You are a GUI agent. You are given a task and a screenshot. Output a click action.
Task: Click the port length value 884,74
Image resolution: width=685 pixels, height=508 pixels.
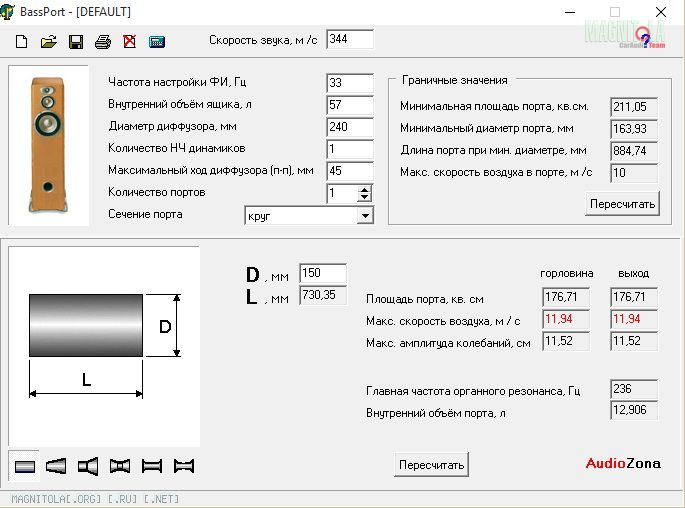pyautogui.click(x=634, y=151)
